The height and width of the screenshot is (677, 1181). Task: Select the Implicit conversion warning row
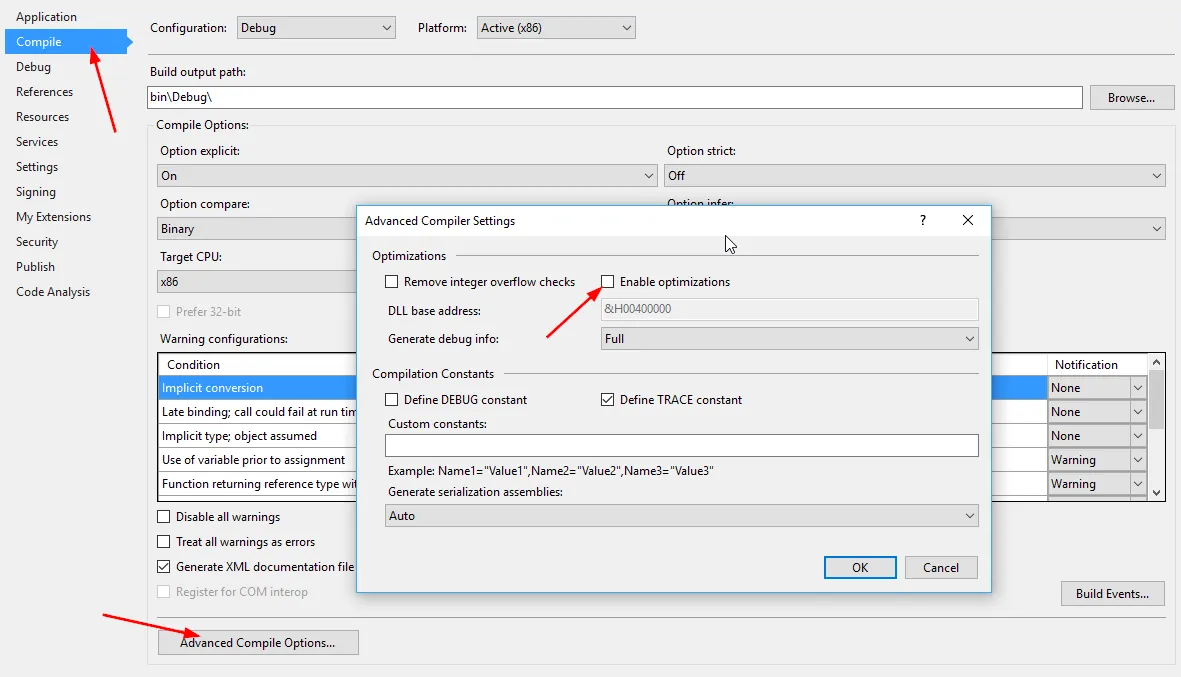(257, 388)
